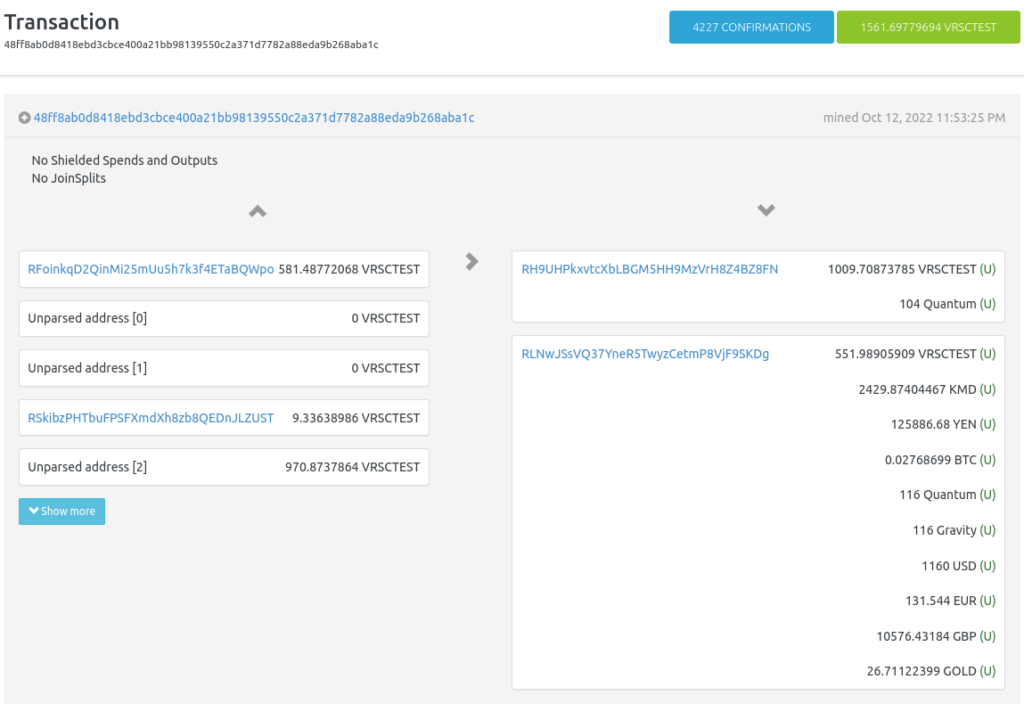Click the plus icon beside transaction hash

(x=24, y=118)
